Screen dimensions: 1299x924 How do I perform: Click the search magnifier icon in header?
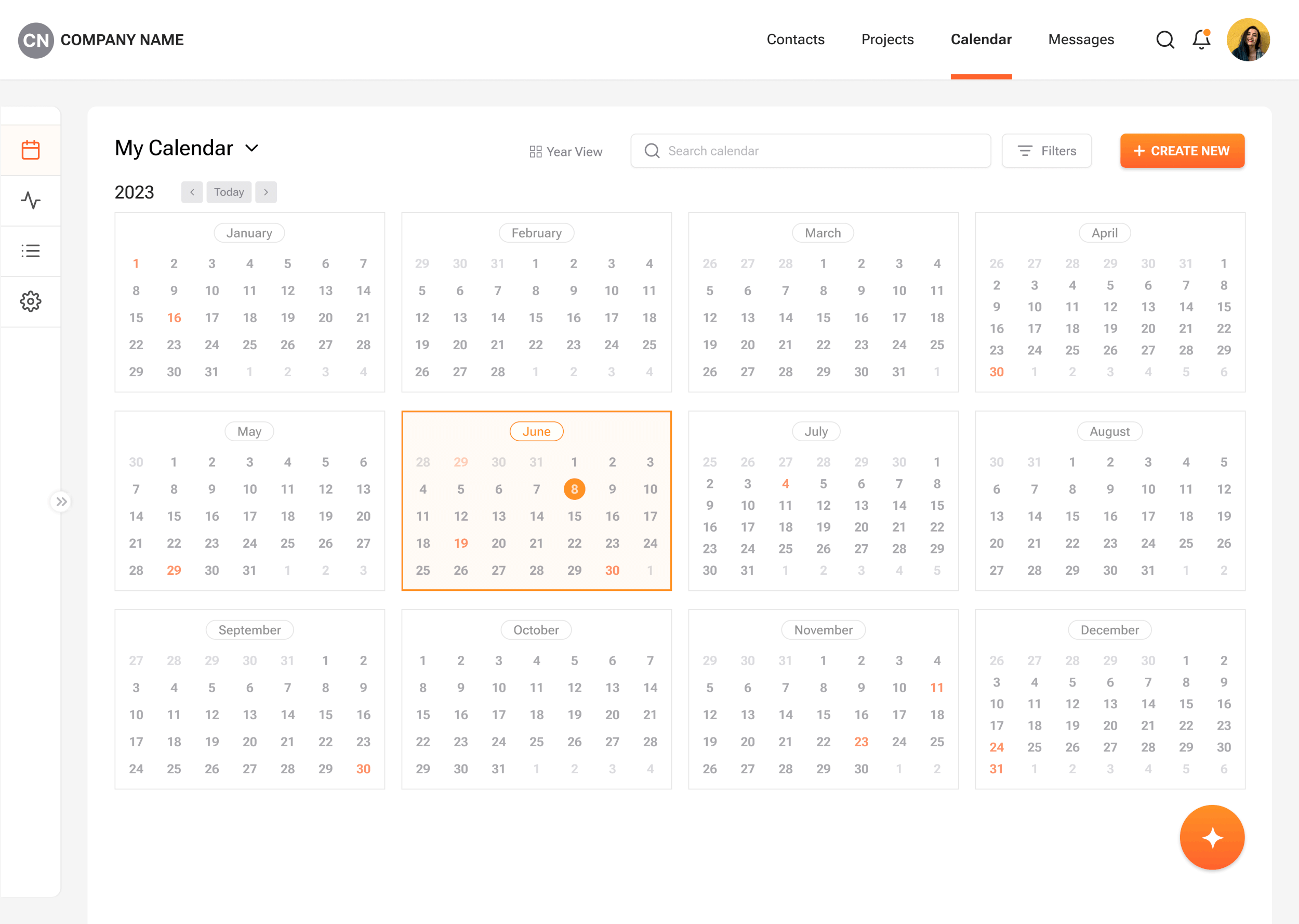click(1165, 39)
